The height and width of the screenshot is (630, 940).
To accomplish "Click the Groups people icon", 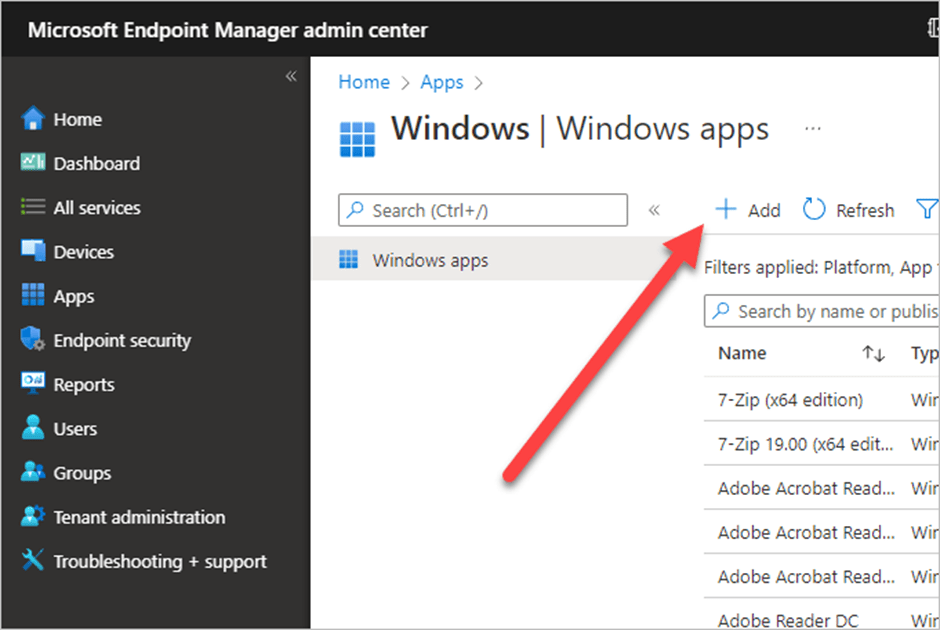I will point(33,472).
